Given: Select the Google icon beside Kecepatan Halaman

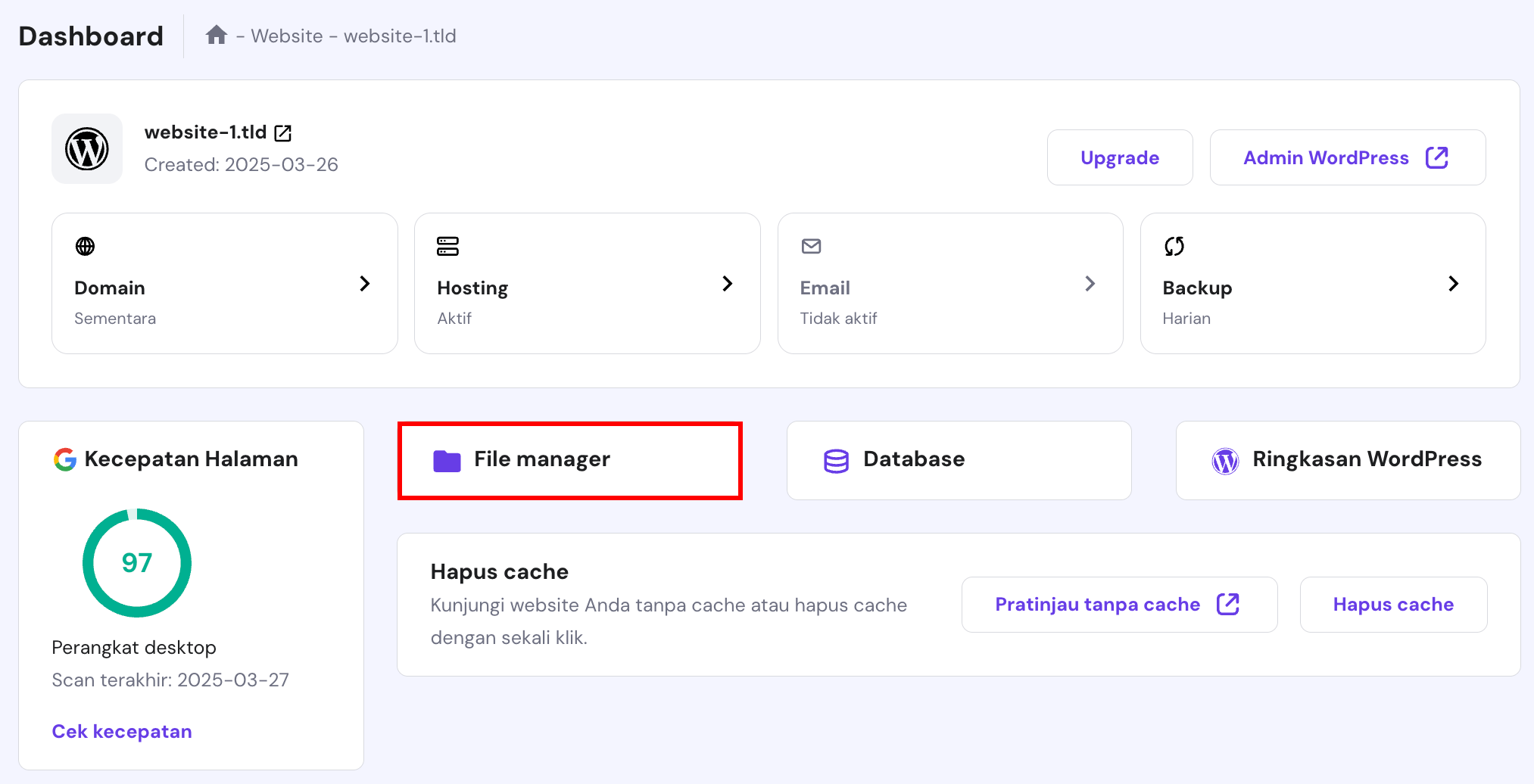Looking at the screenshot, I should coord(67,459).
